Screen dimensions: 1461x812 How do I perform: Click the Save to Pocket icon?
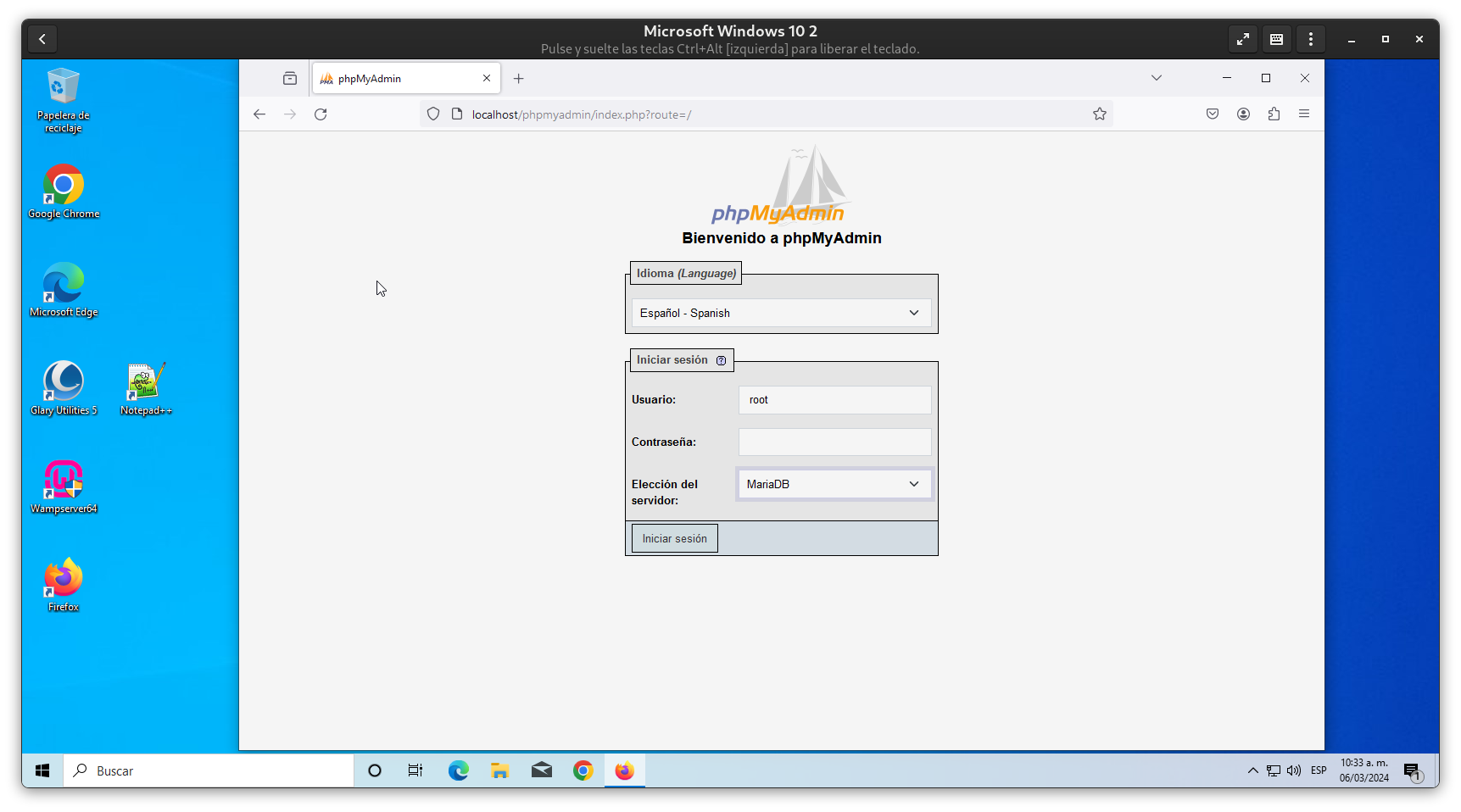click(x=1213, y=114)
